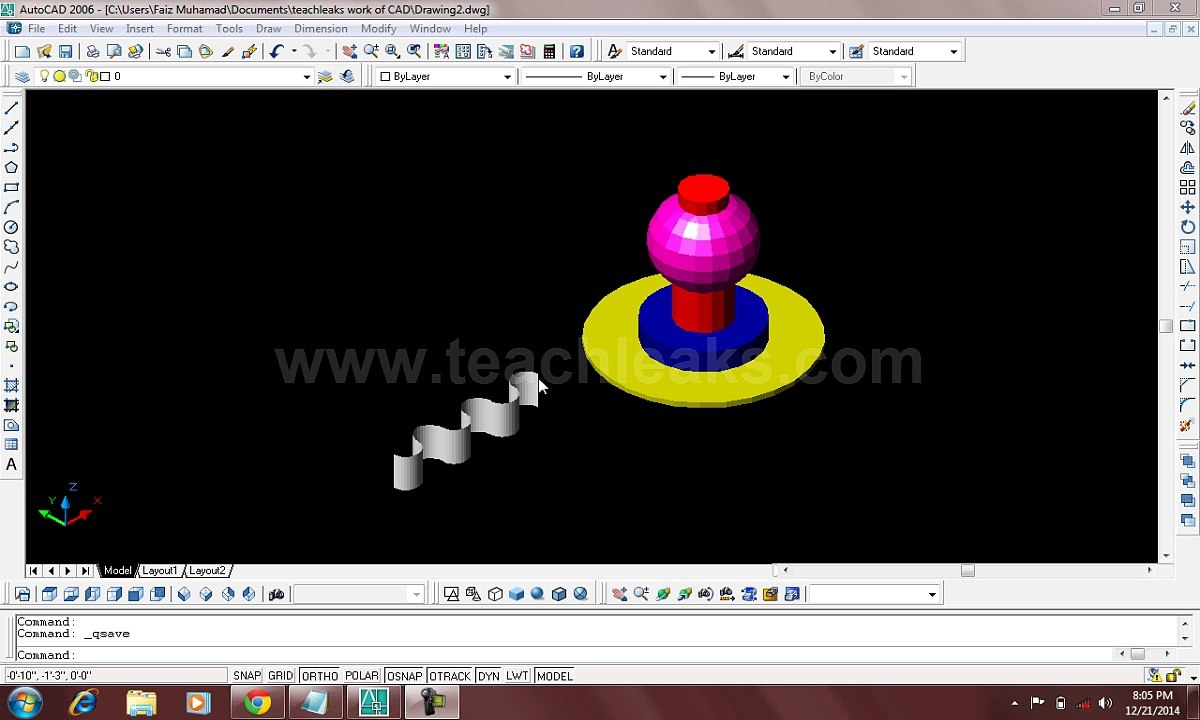The height and width of the screenshot is (720, 1200).
Task: Expand the undo history dropdown arrow
Action: click(x=294, y=51)
